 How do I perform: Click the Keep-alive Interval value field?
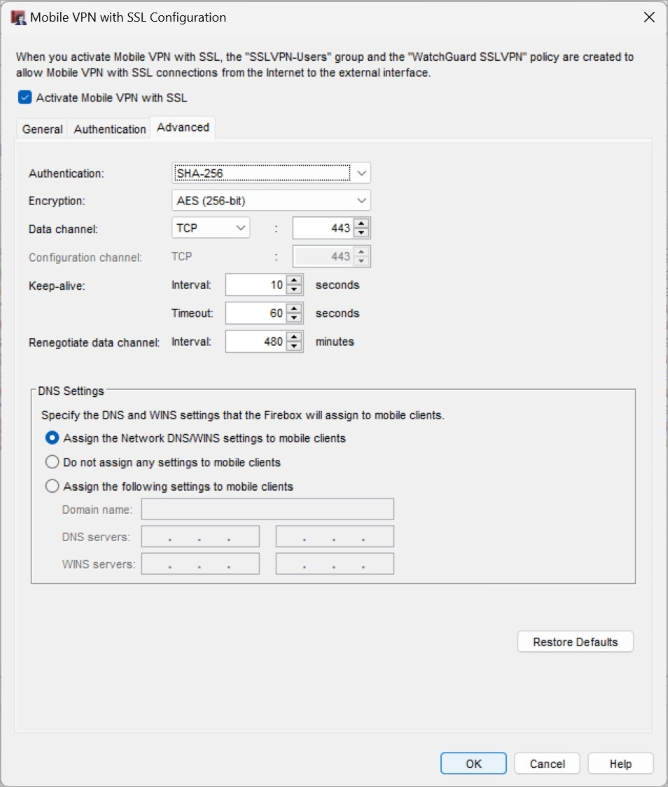tap(256, 285)
